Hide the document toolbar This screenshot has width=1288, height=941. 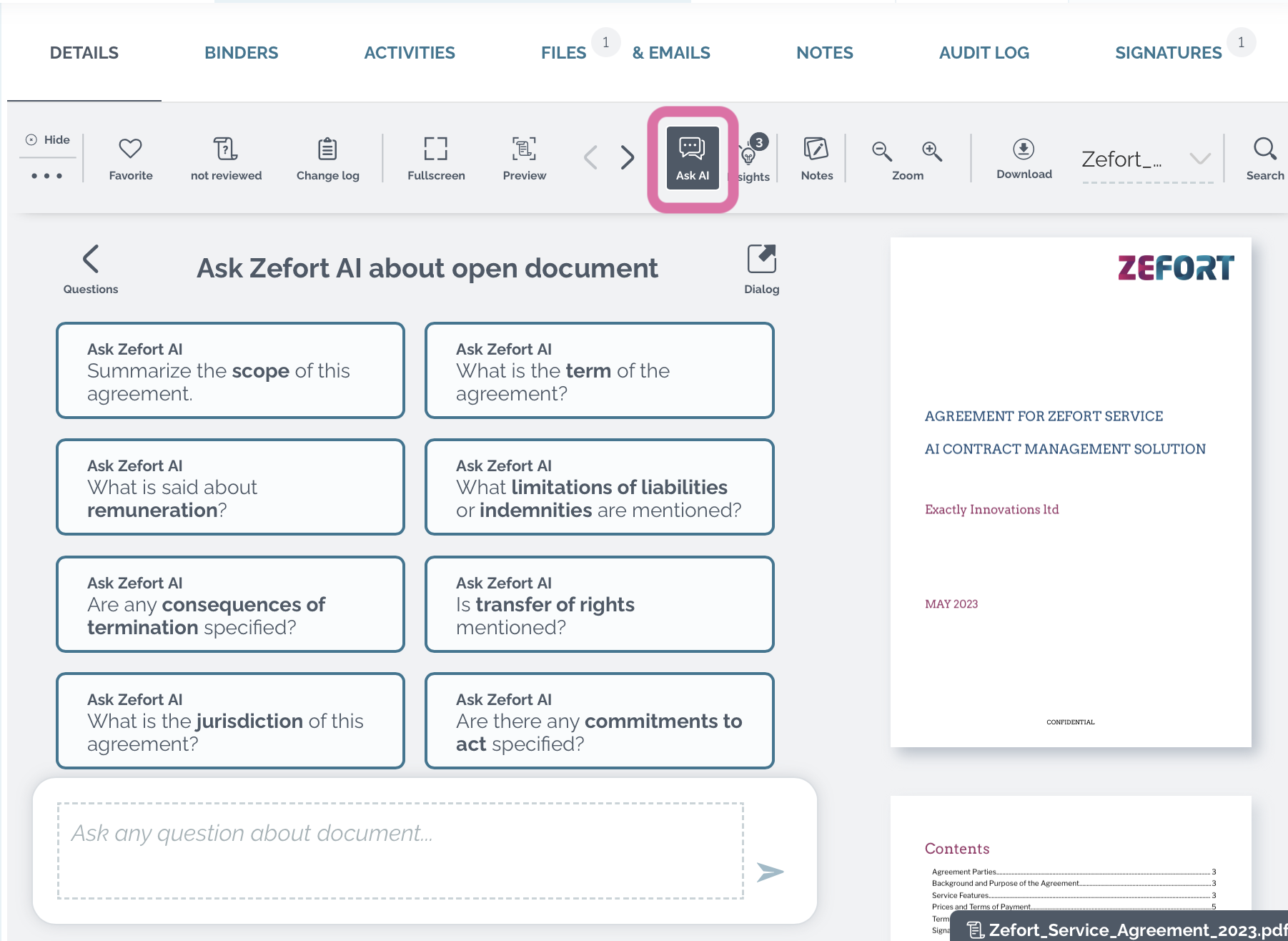pos(47,139)
